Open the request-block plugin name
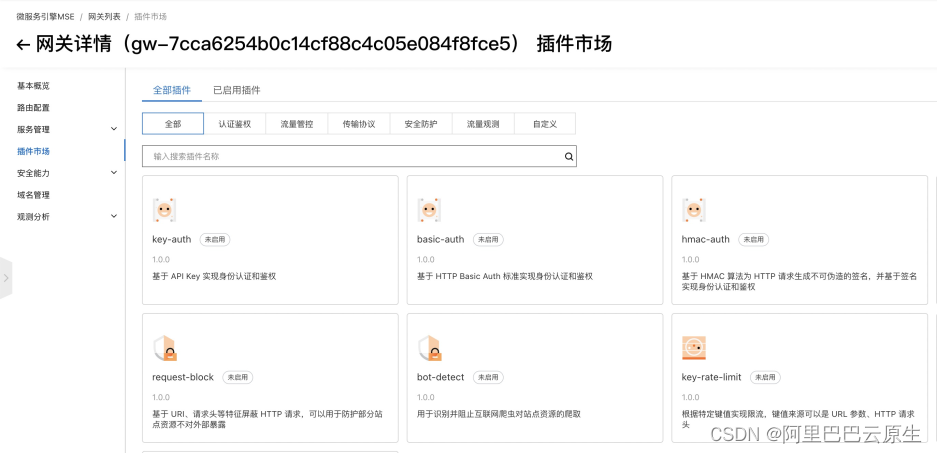 click(x=183, y=377)
